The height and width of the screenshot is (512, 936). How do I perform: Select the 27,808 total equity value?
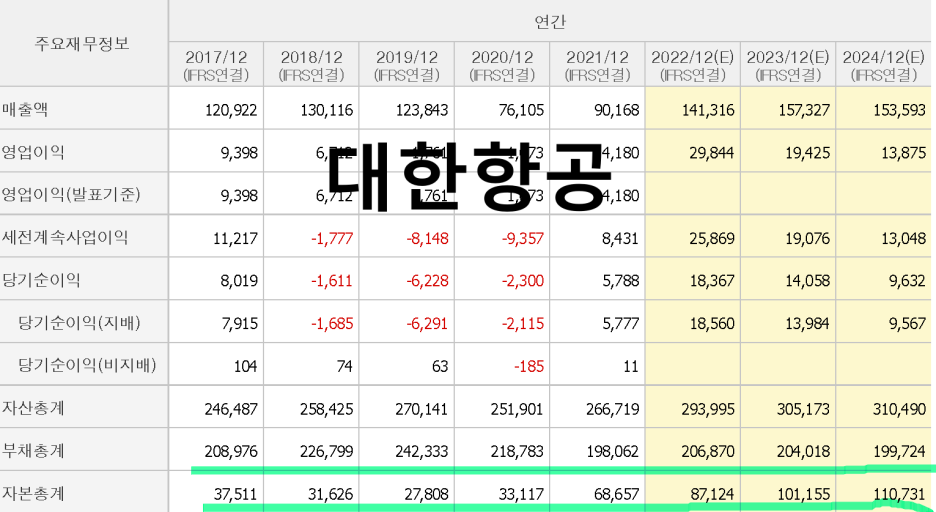pyautogui.click(x=426, y=495)
